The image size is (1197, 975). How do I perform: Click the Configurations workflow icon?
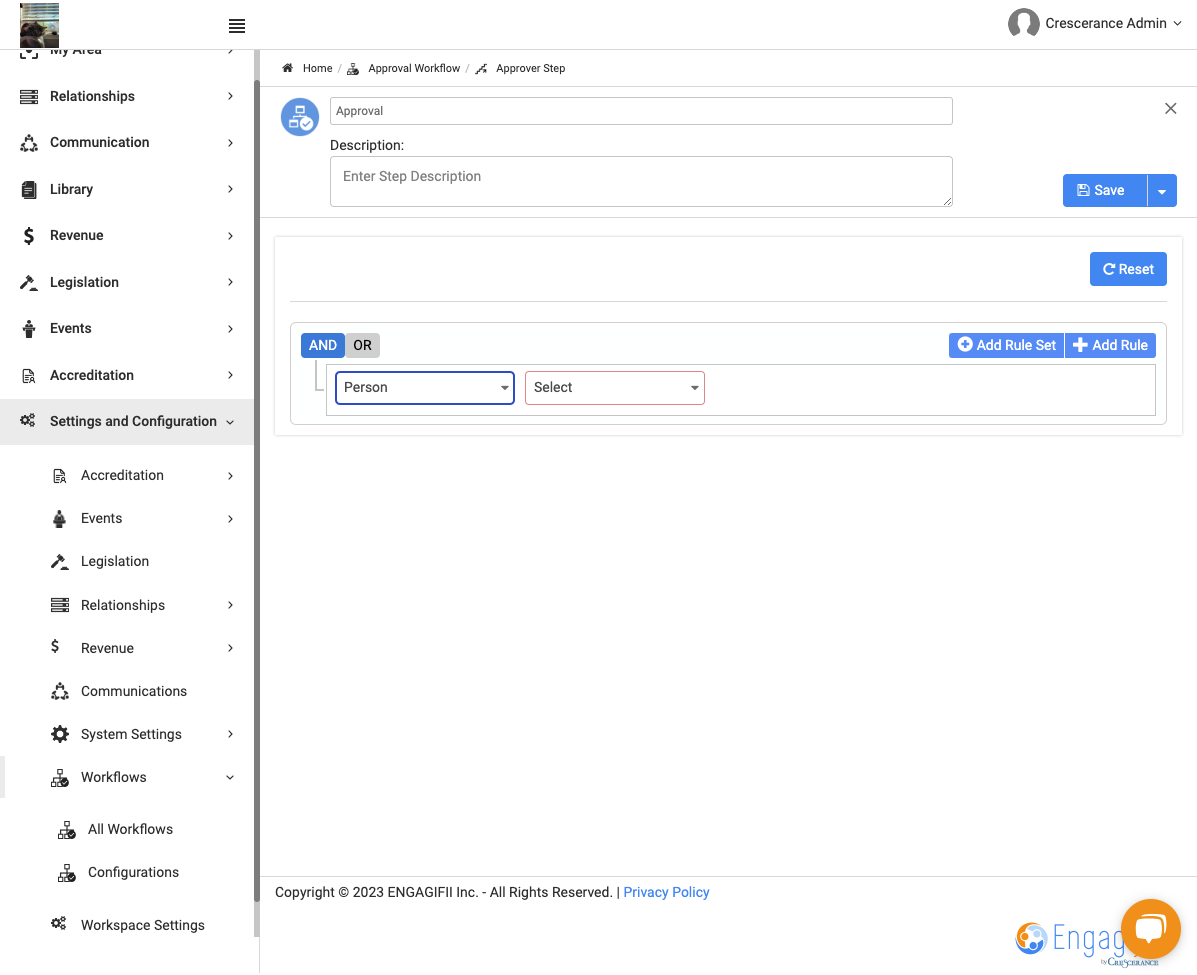tap(66, 874)
